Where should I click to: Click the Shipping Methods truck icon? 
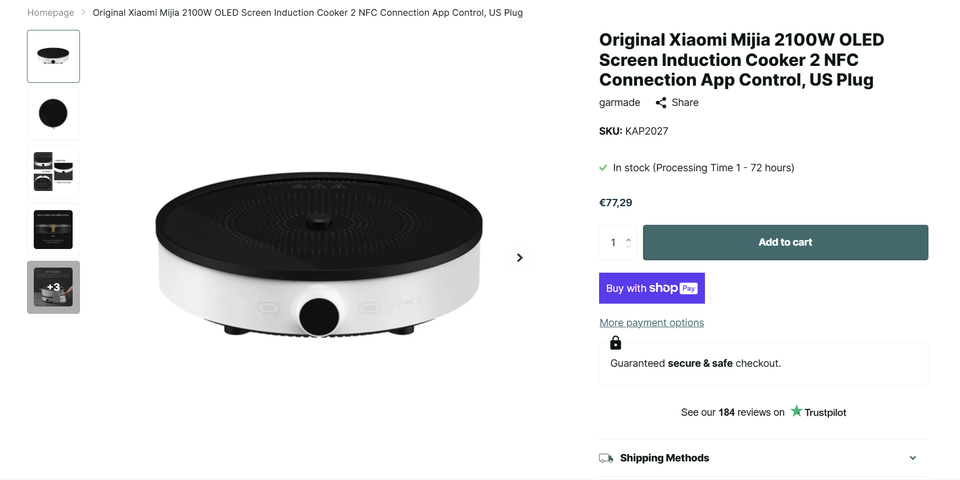[x=606, y=458]
